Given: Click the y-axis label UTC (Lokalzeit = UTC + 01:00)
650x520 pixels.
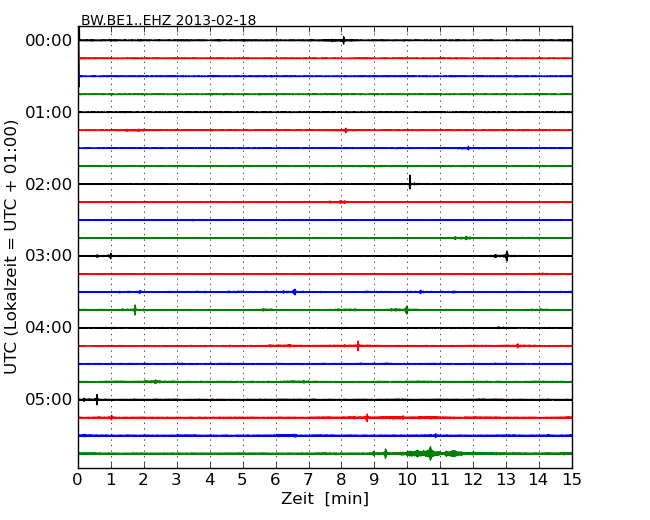Looking at the screenshot, I should [11, 247].
